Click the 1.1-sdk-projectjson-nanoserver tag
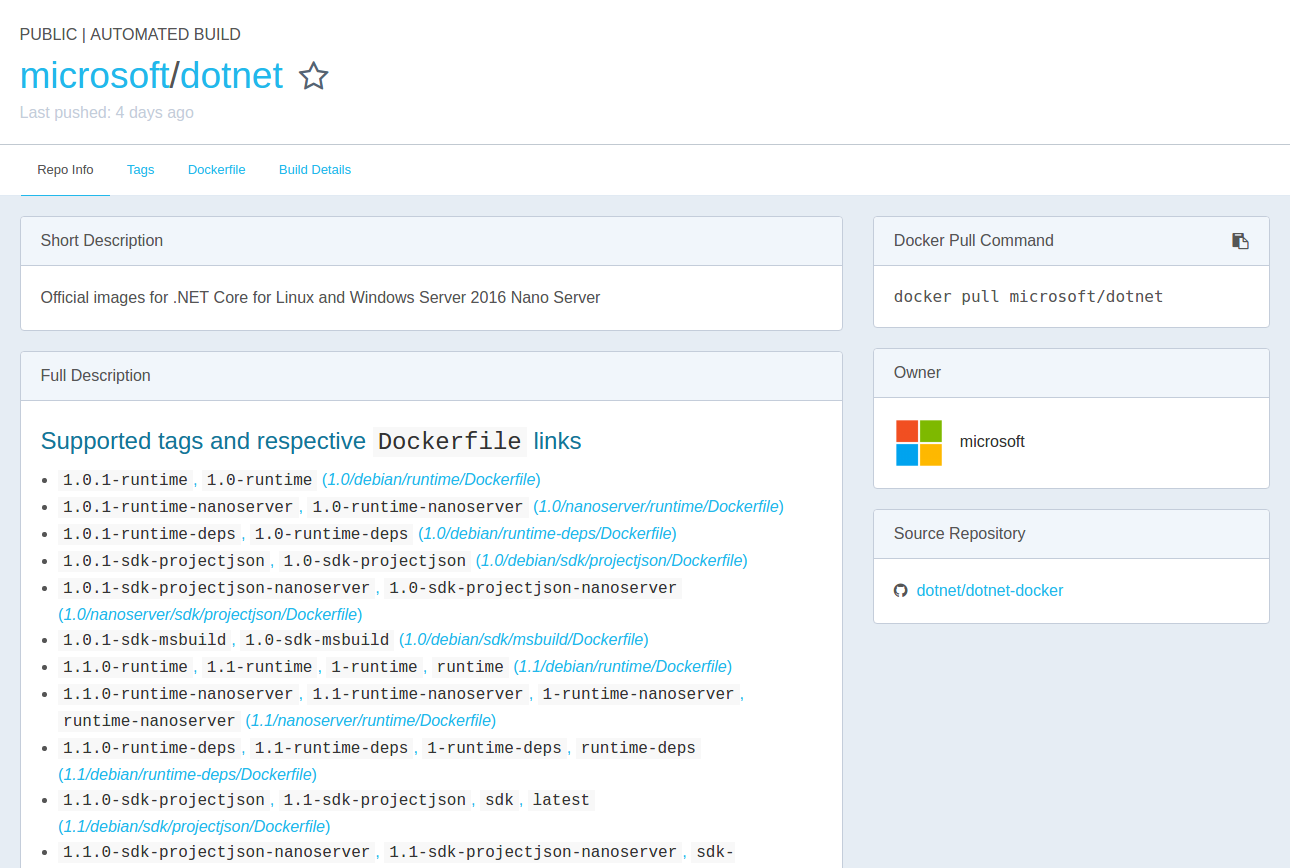 pyautogui.click(x=533, y=852)
